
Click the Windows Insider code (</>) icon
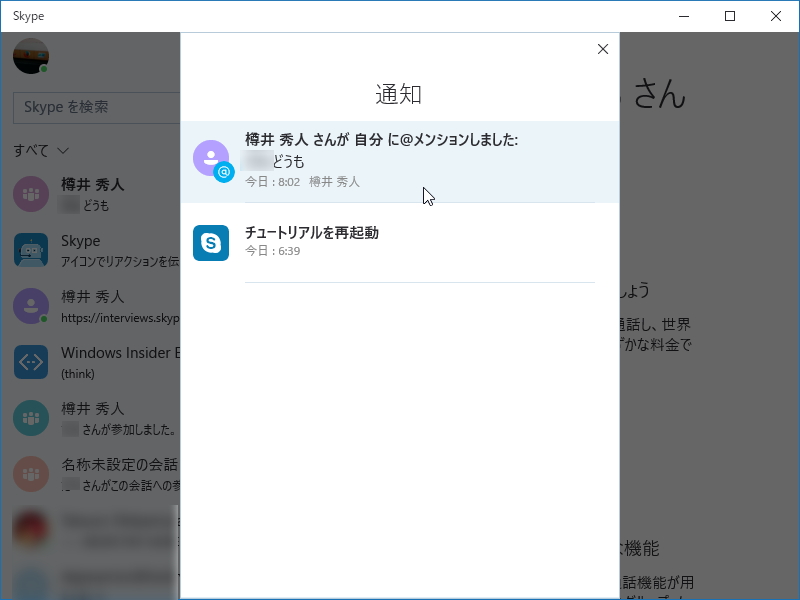[x=30, y=362]
